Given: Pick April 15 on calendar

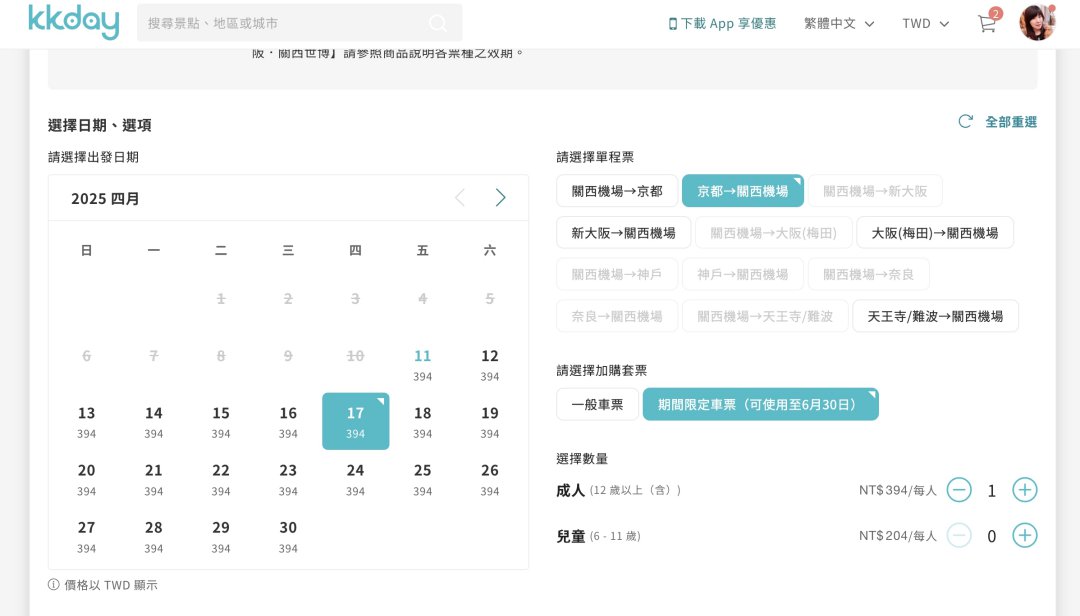Looking at the screenshot, I should pos(220,422).
